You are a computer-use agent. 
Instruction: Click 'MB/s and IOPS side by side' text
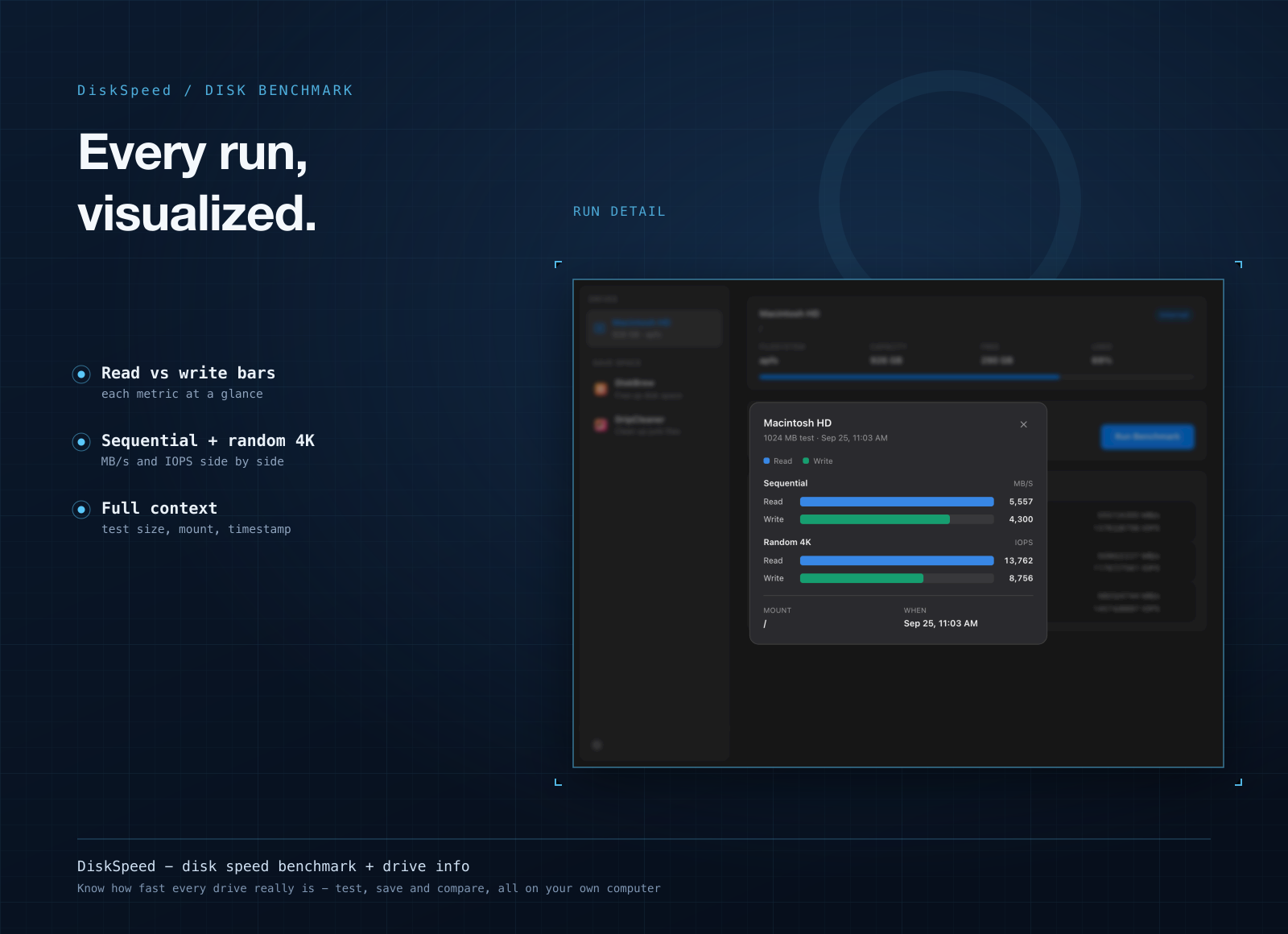pos(192,461)
